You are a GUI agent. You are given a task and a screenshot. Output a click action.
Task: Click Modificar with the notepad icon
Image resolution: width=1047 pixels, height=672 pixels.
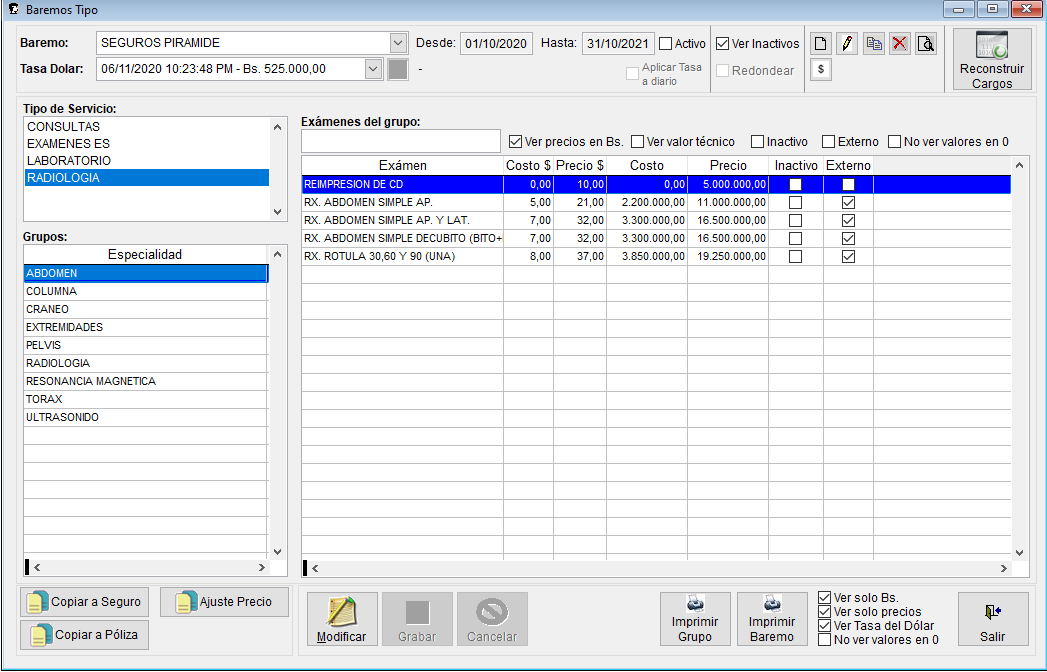pyautogui.click(x=342, y=619)
